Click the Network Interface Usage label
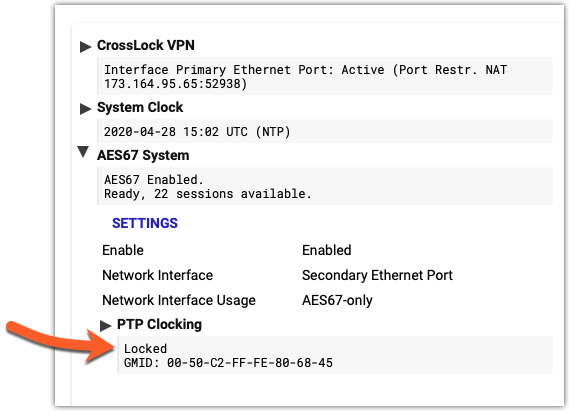 pyautogui.click(x=179, y=300)
